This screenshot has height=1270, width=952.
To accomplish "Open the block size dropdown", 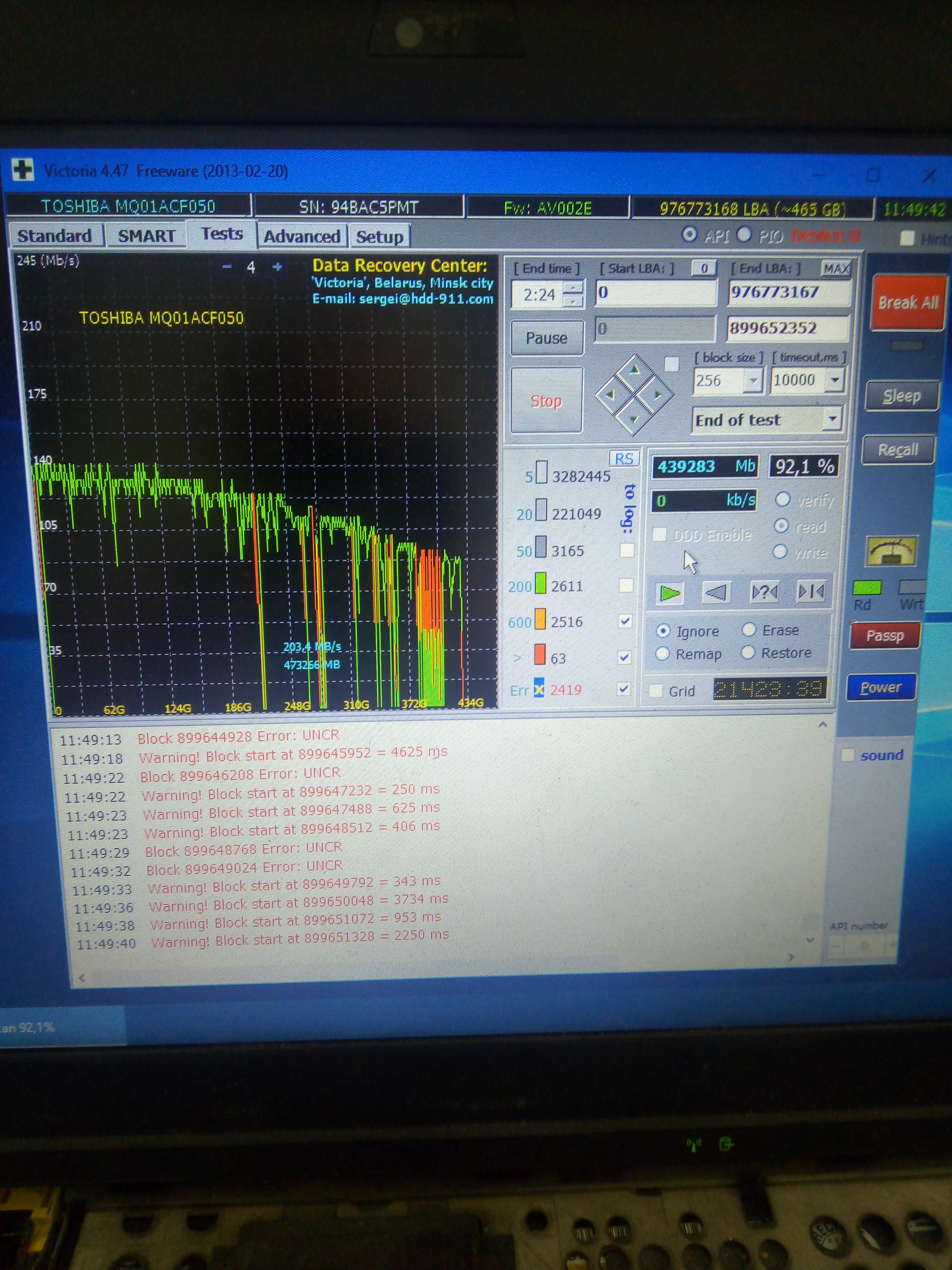I will [753, 380].
